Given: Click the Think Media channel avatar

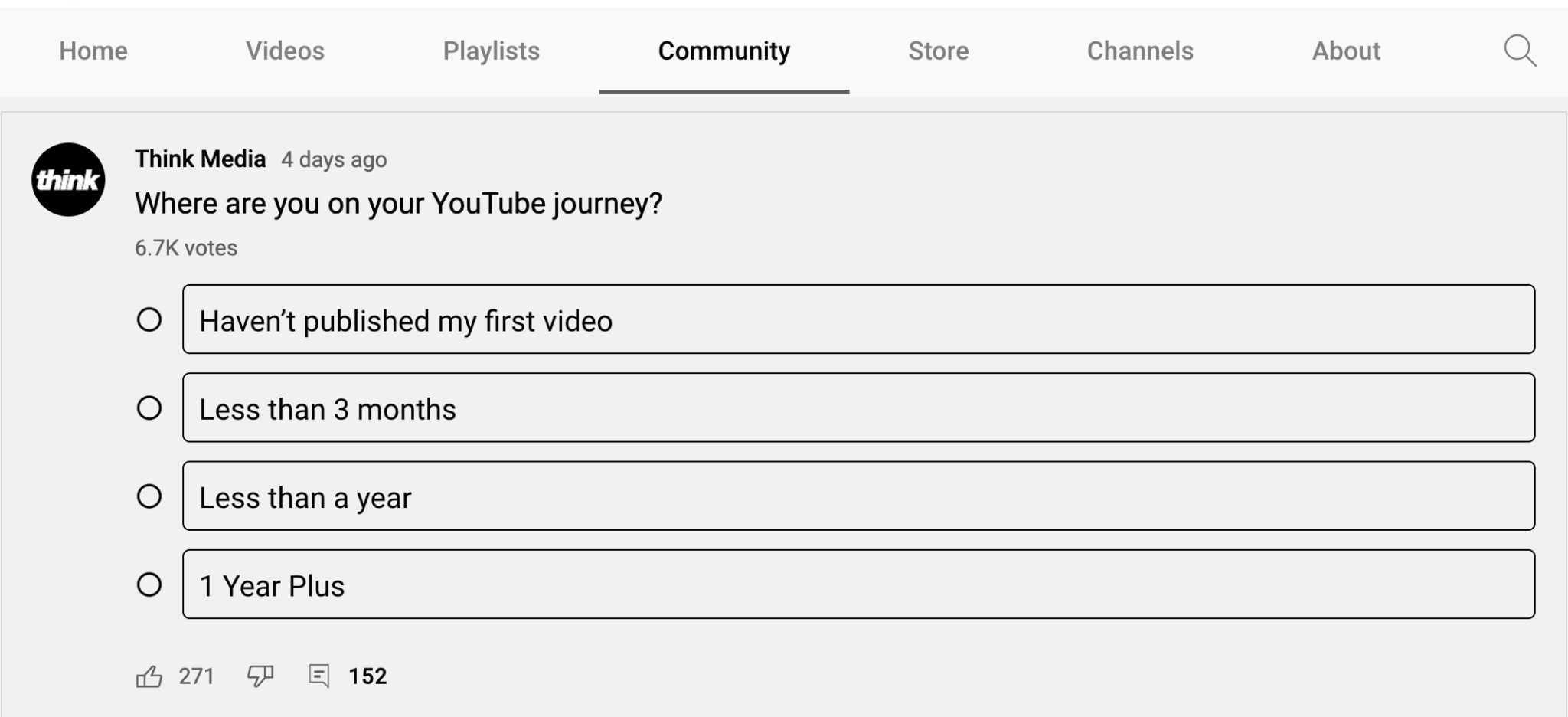Looking at the screenshot, I should pyautogui.click(x=68, y=182).
